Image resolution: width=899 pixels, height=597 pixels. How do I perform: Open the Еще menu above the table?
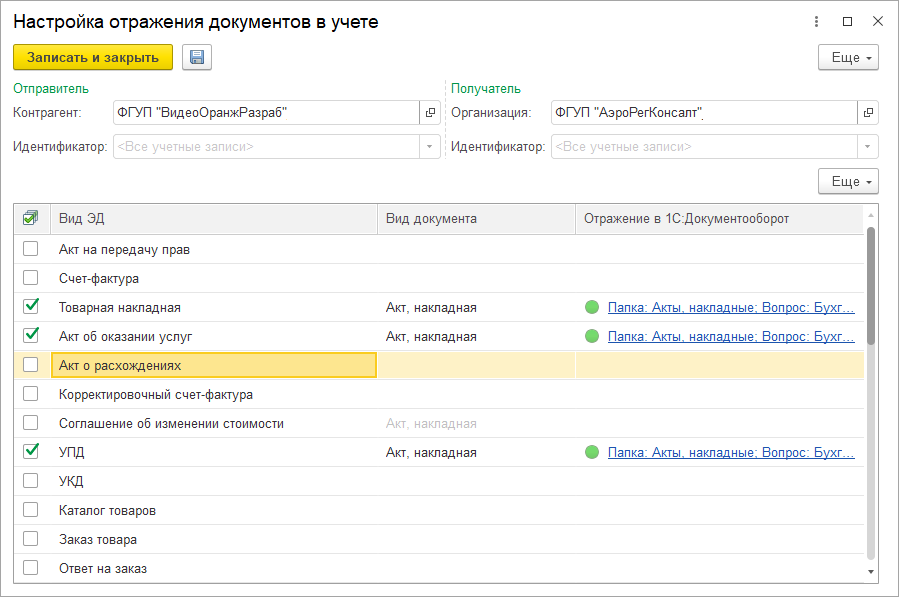point(847,181)
